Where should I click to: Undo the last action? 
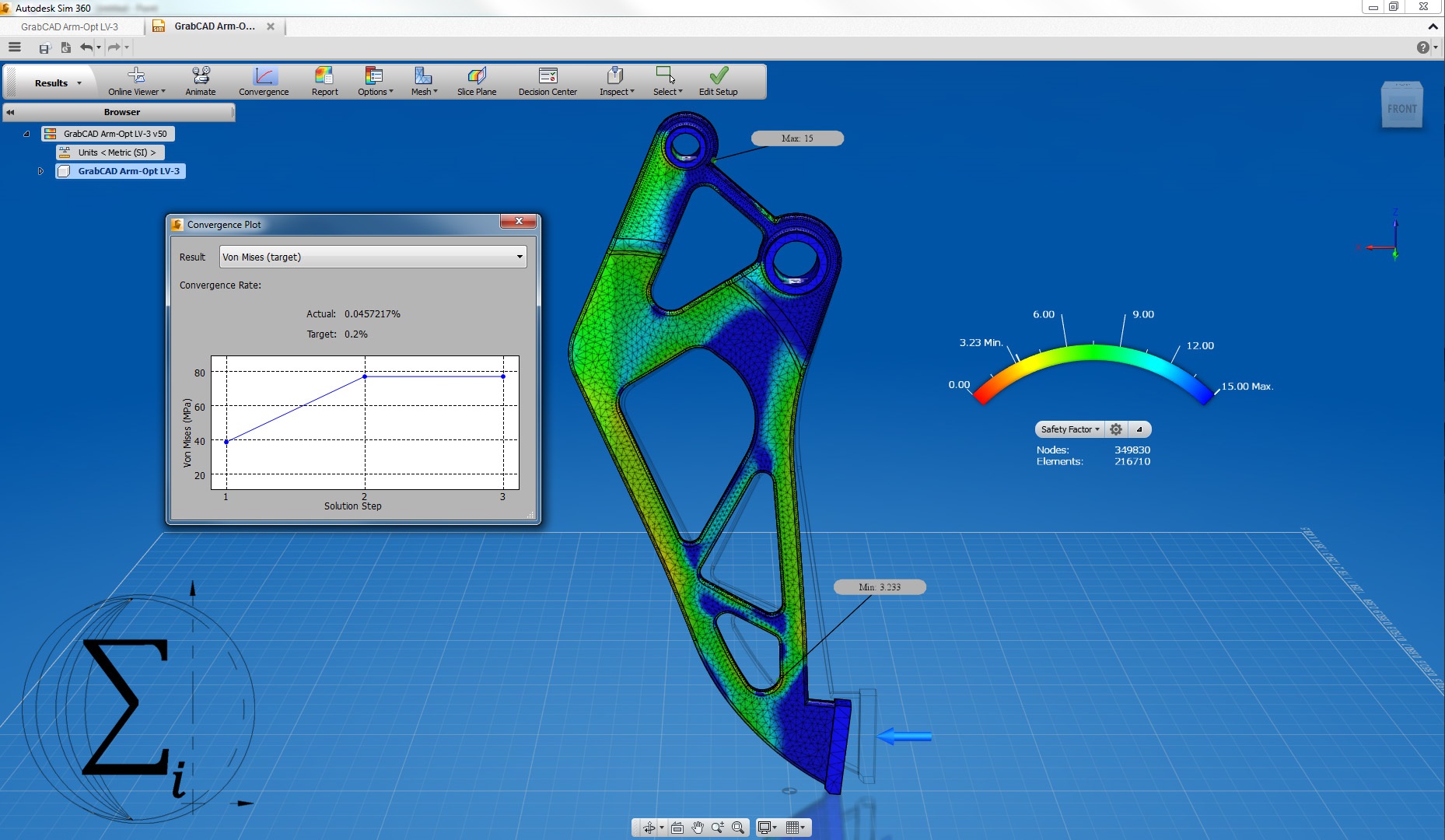click(86, 47)
